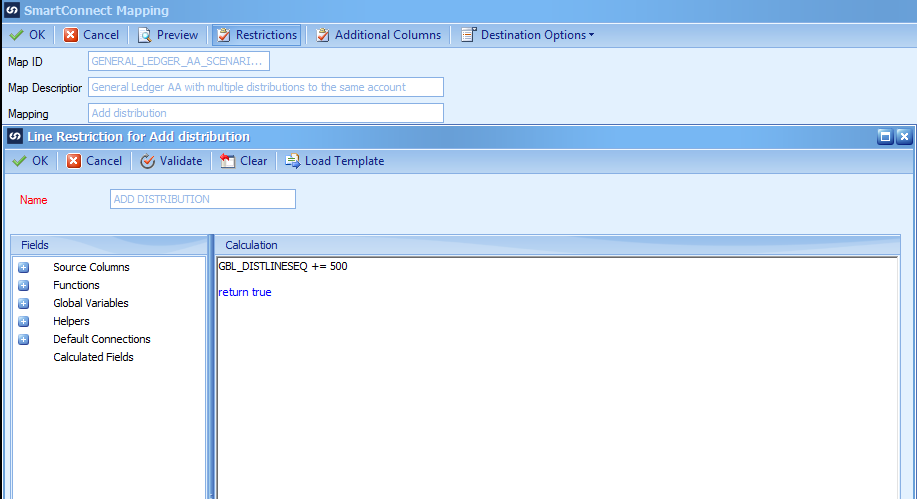
Task: Click OK in SmartConnect Mapping toolbar
Action: point(27,35)
